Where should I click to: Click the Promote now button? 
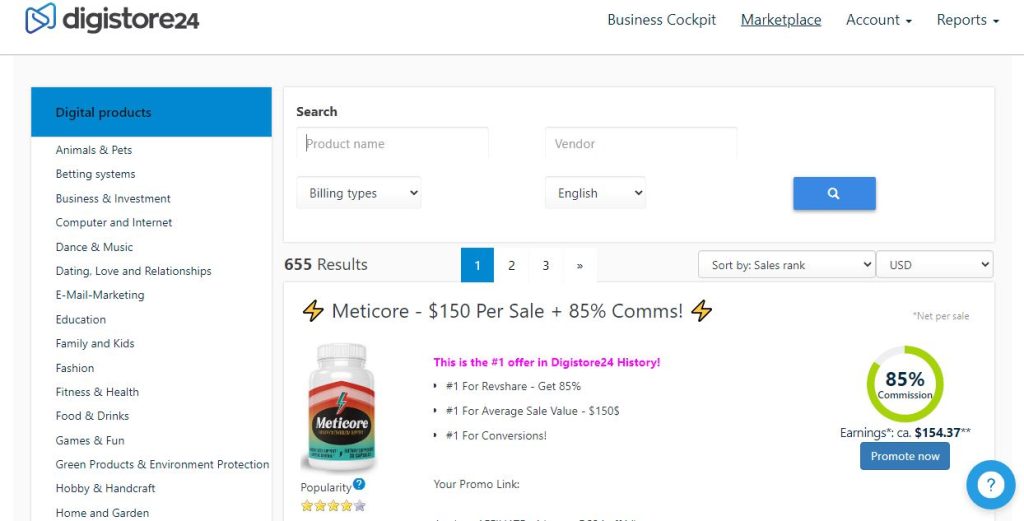905,456
